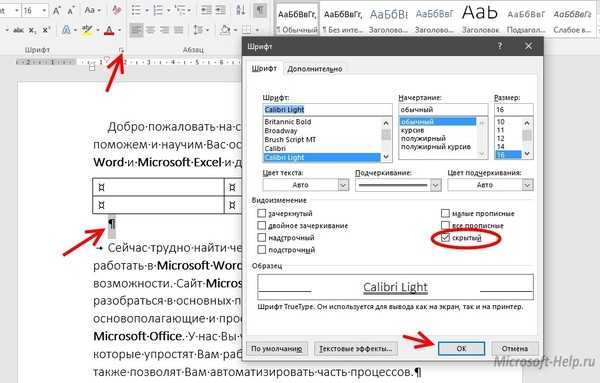Select the Без интервала style thumbnail
This screenshot has height=383, width=600.
click(x=342, y=19)
